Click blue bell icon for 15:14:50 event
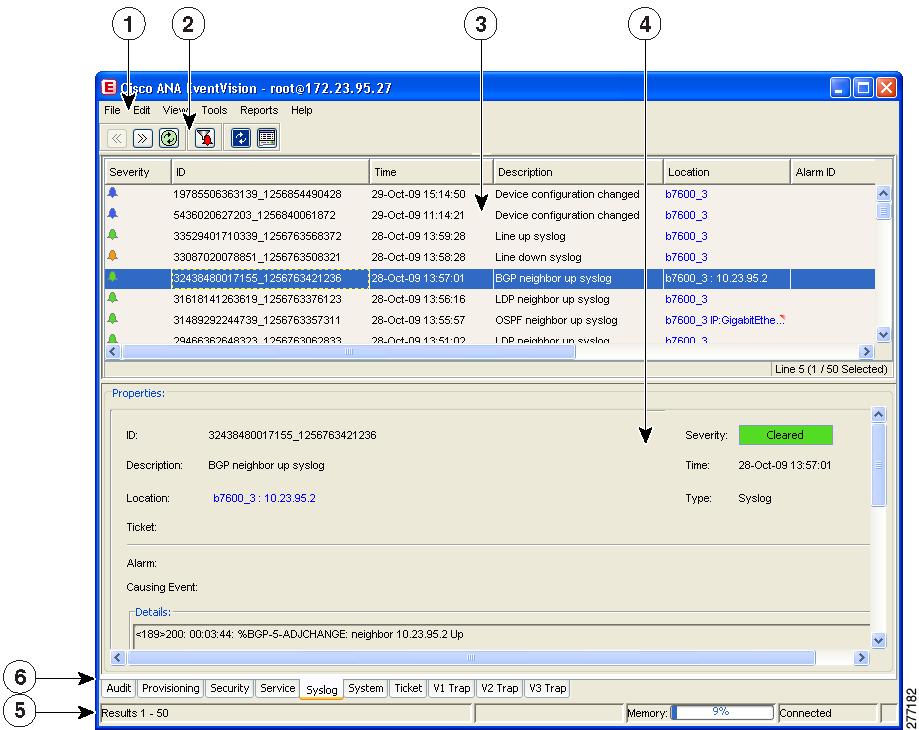 coord(113,193)
